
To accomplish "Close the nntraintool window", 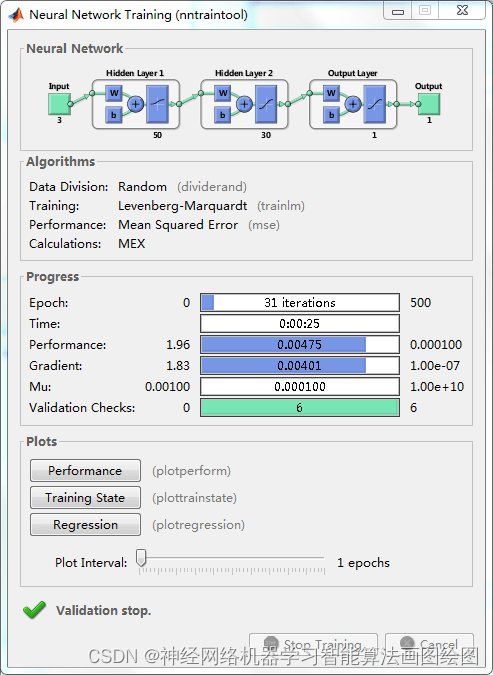I will [x=462, y=11].
